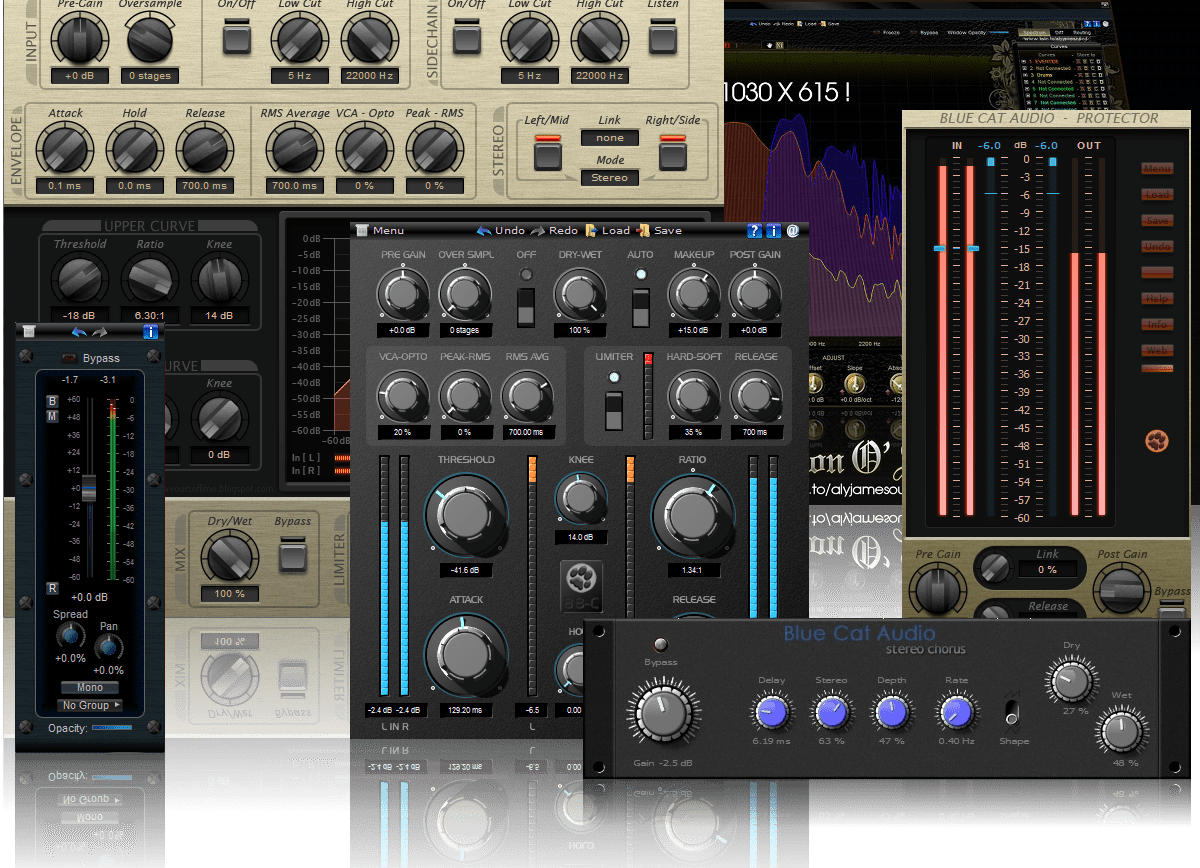Flip the AUTO makeup switch on dark compressor
1200x868 pixels.
tap(641, 306)
